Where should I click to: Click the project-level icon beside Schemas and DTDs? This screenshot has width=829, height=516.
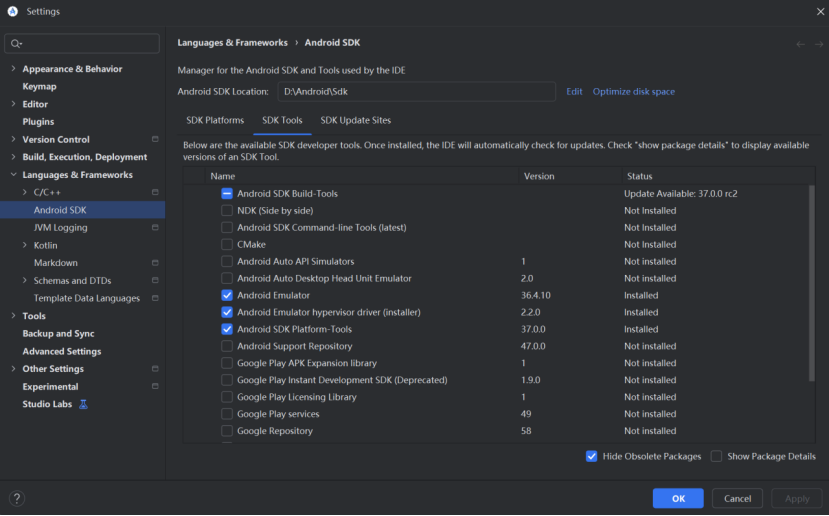click(155, 280)
